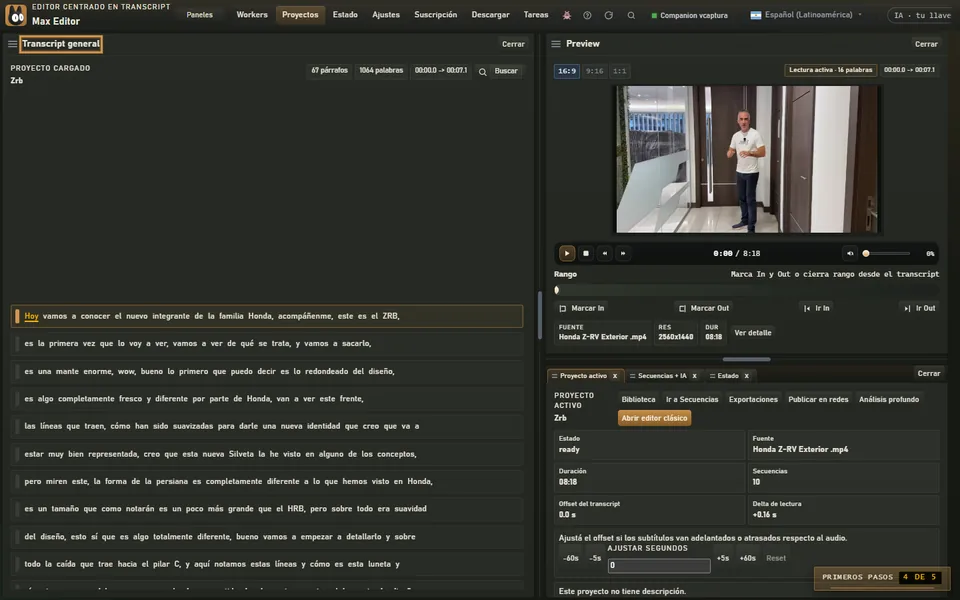Click the Max Editor cat logo

pyautogui.click(x=15, y=15)
